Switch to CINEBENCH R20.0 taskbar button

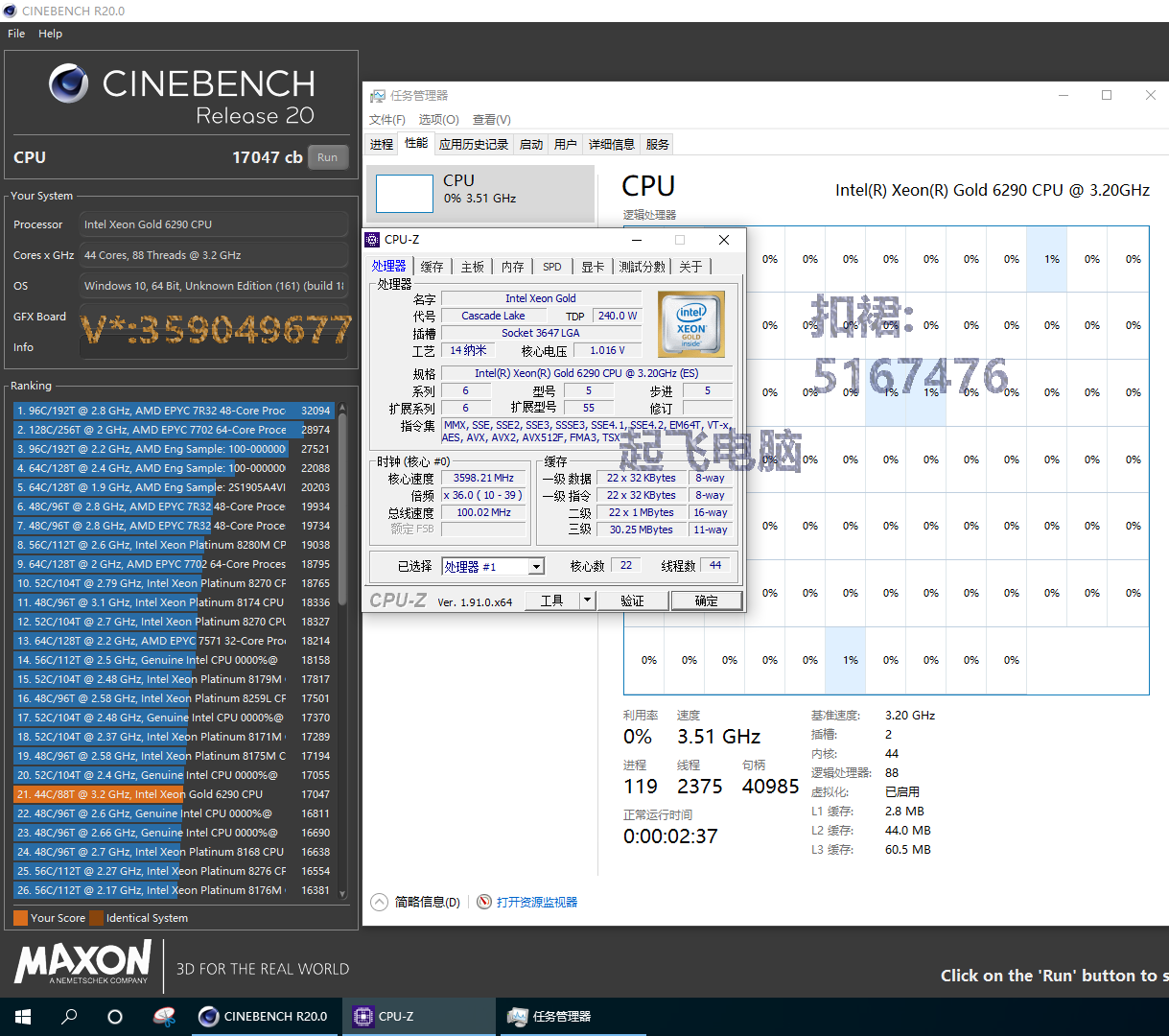click(x=265, y=1017)
